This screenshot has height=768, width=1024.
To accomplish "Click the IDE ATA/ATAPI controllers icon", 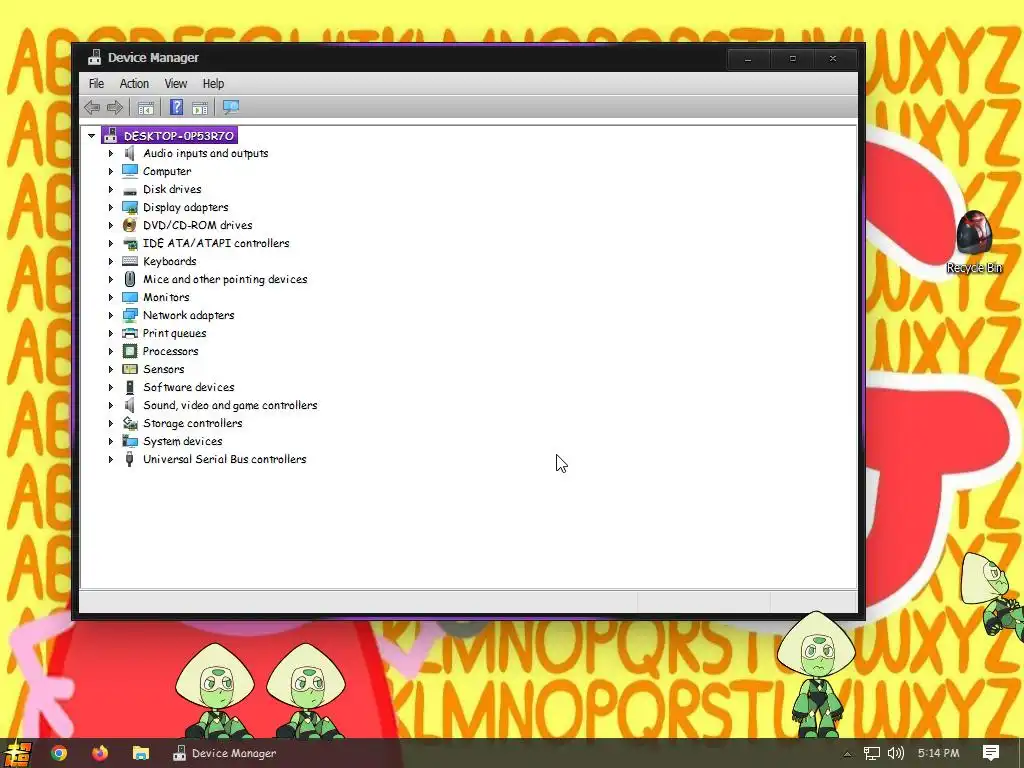I will click(x=130, y=244).
